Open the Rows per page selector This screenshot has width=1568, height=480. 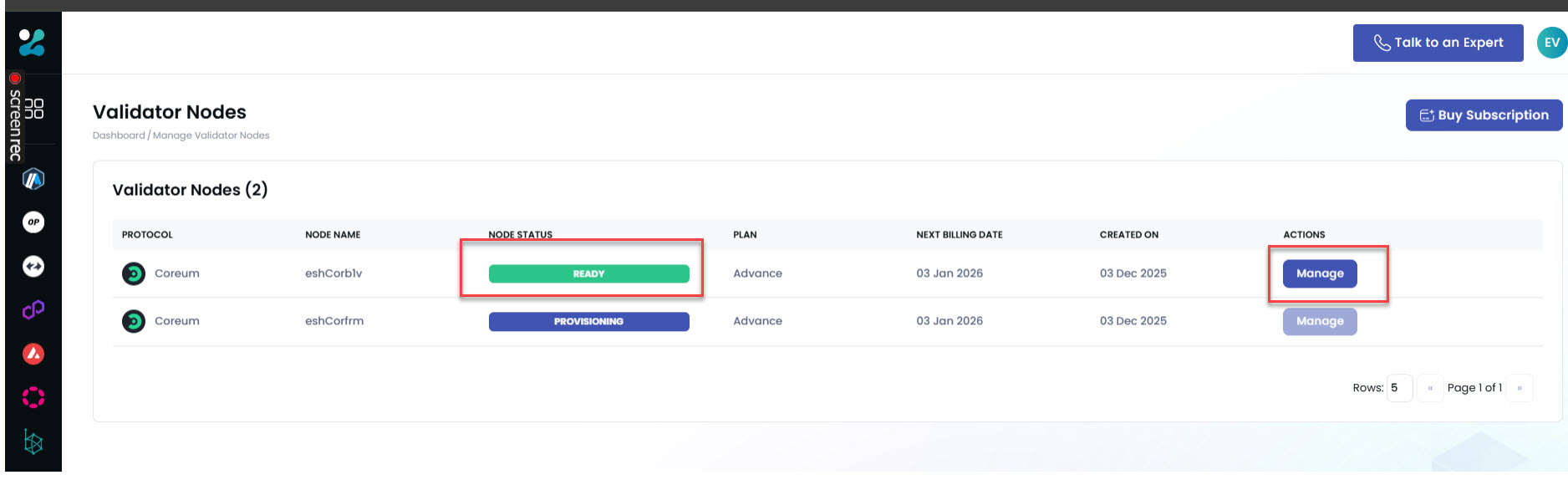pyautogui.click(x=1398, y=388)
